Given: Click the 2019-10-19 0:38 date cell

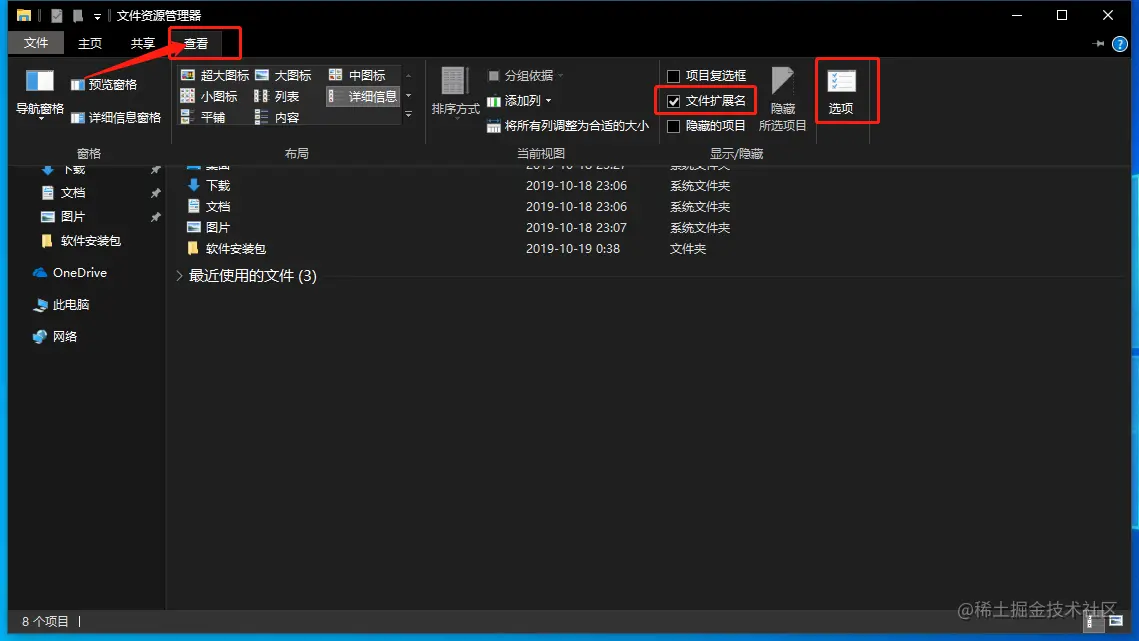Looking at the screenshot, I should click(572, 249).
